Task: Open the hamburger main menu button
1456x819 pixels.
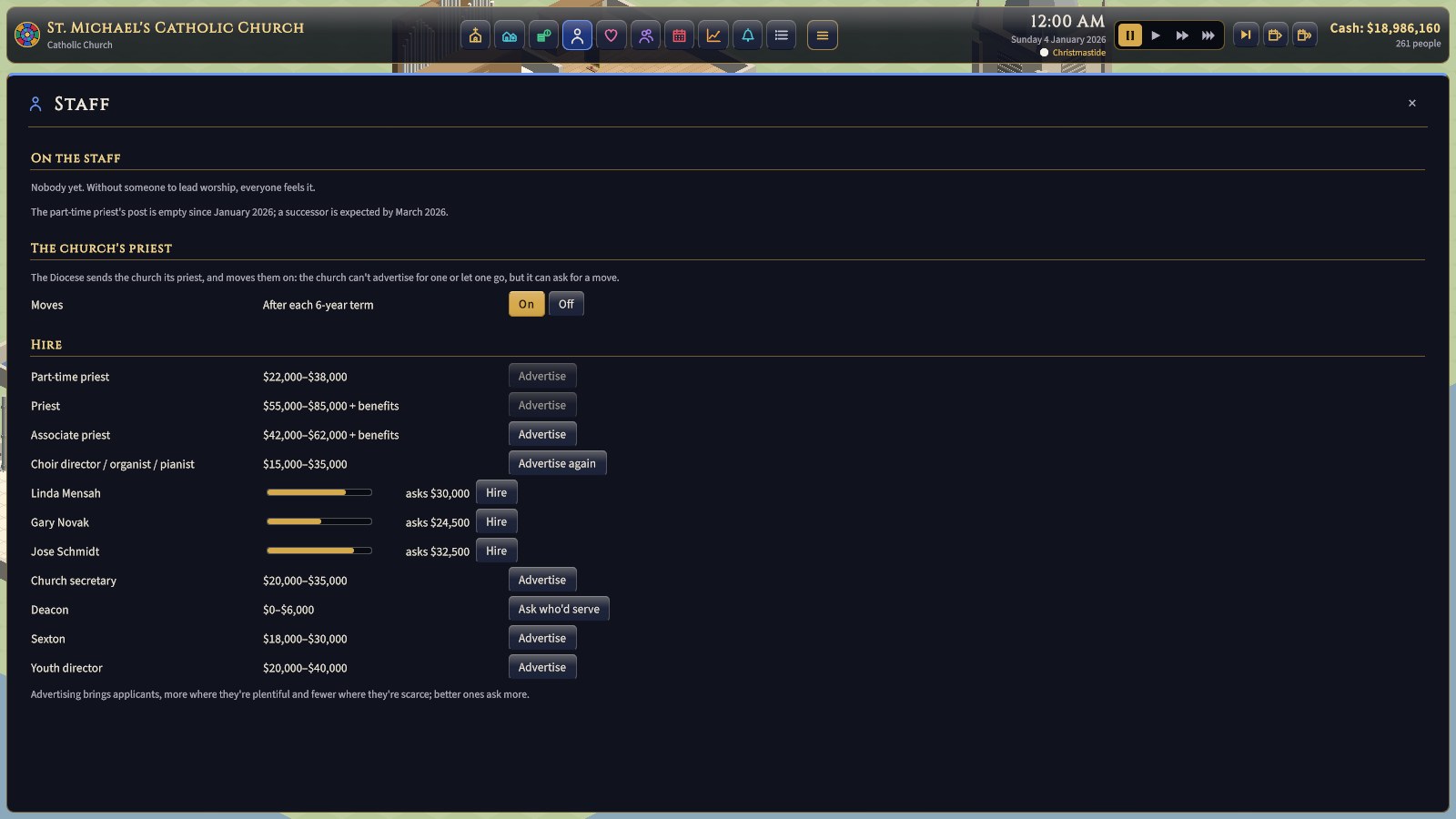Action: [823, 35]
